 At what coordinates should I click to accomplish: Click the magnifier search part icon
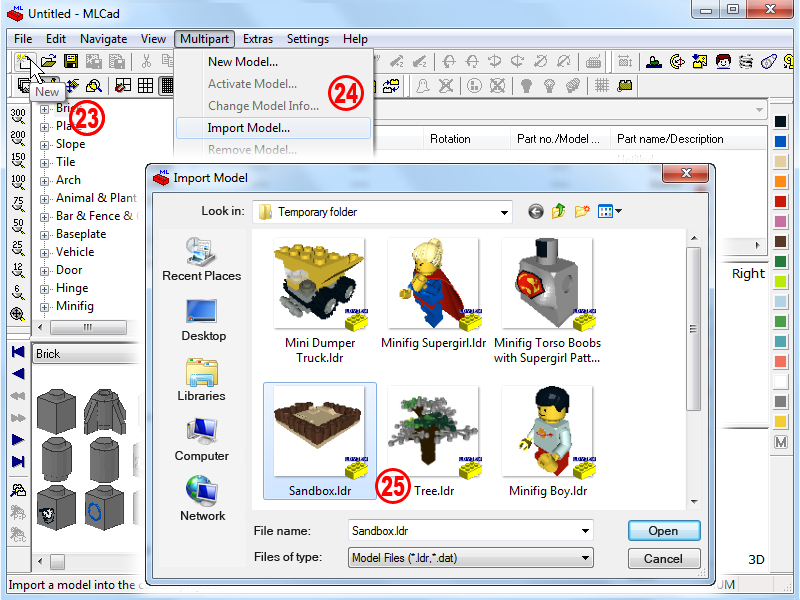tap(94, 85)
